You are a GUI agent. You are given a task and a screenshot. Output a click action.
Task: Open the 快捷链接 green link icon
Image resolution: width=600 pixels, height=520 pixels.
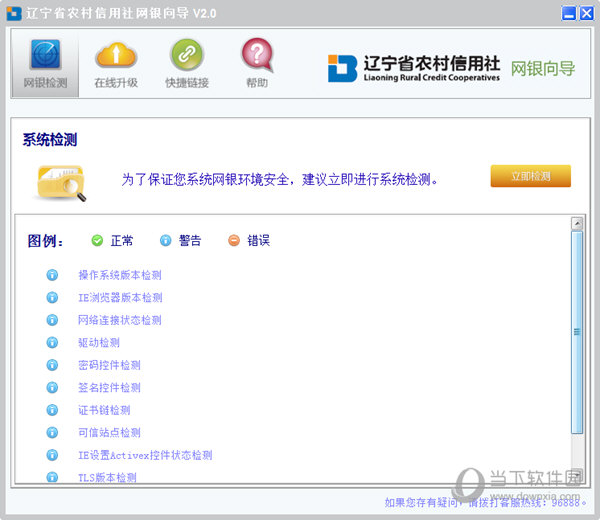coord(187,54)
